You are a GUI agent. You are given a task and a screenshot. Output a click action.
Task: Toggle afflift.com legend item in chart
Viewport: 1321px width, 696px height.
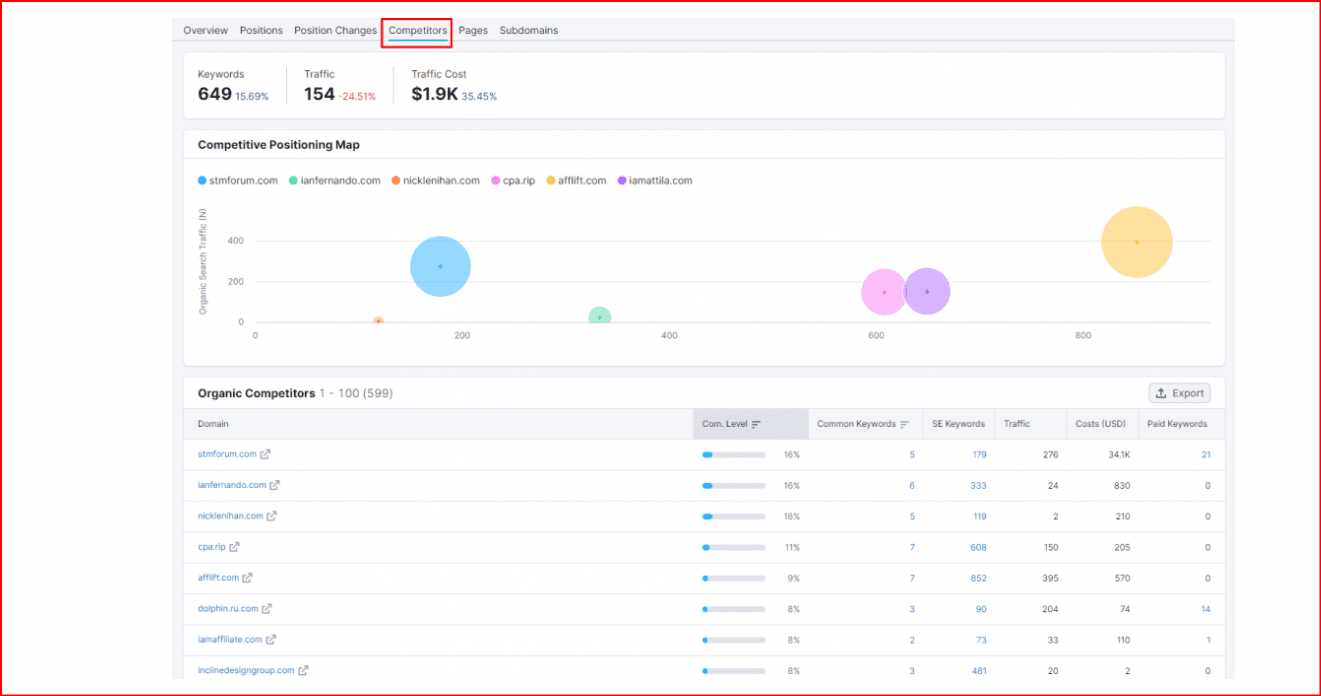576,181
